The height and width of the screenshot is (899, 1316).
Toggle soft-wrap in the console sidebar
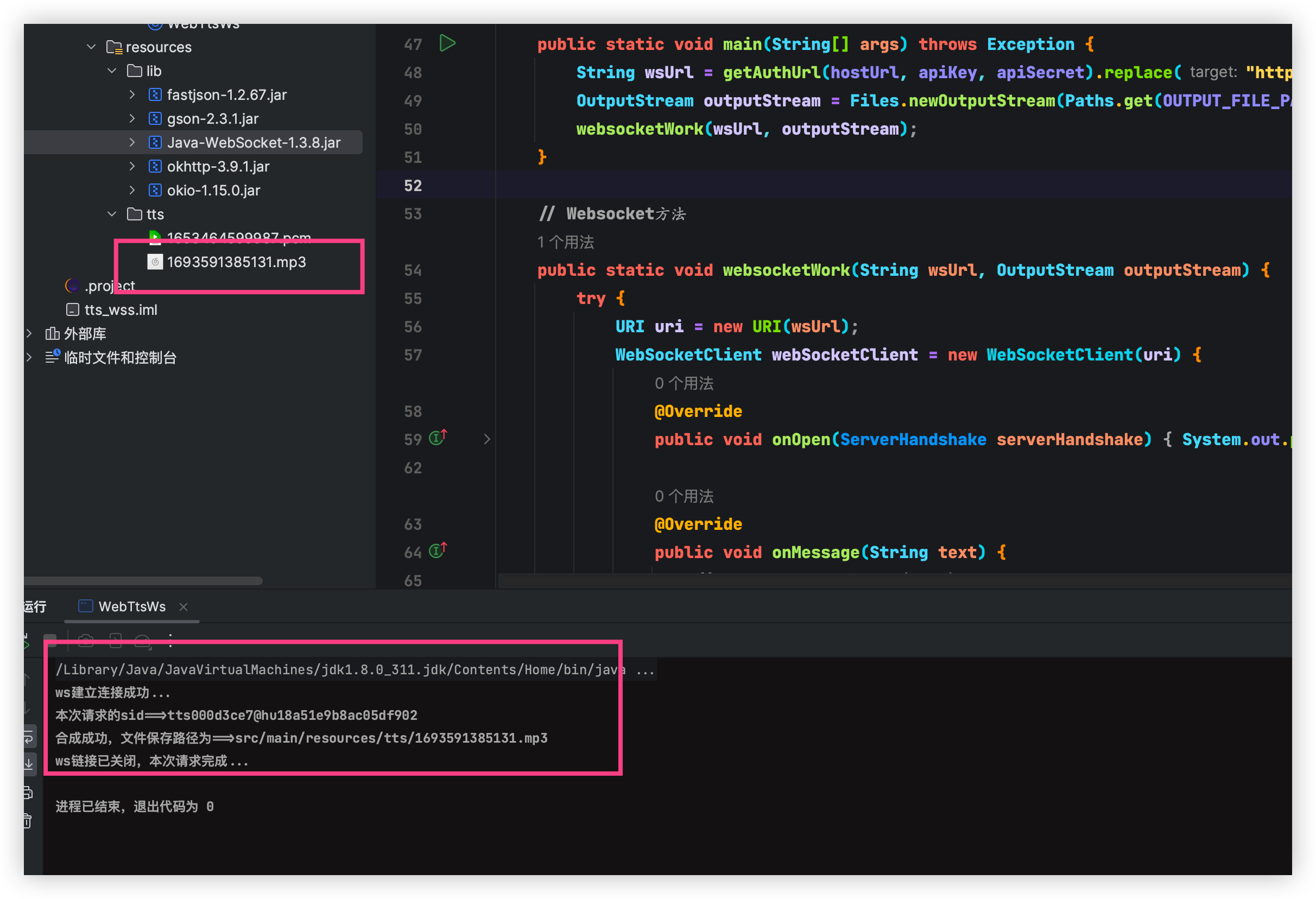[28, 737]
